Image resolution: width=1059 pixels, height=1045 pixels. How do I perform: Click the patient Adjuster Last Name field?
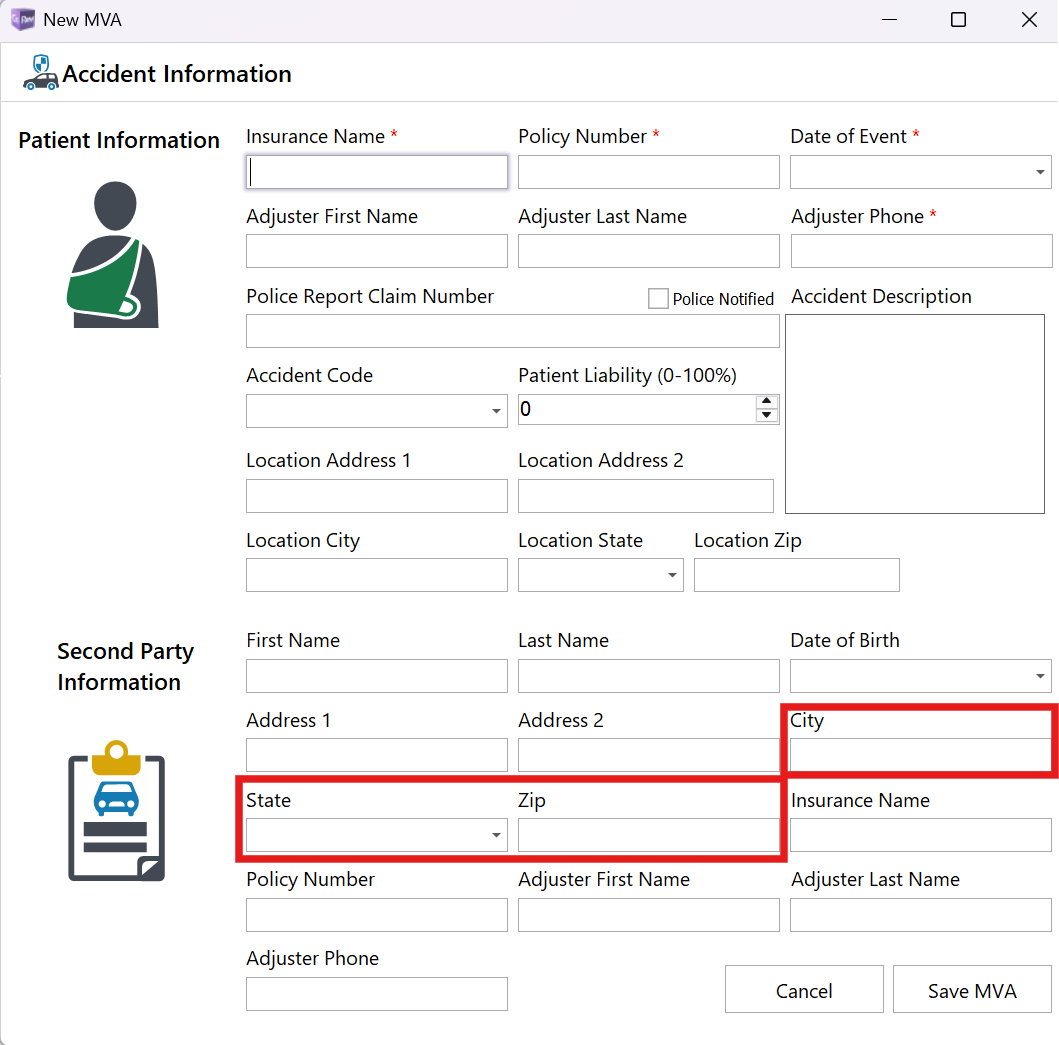tap(648, 251)
